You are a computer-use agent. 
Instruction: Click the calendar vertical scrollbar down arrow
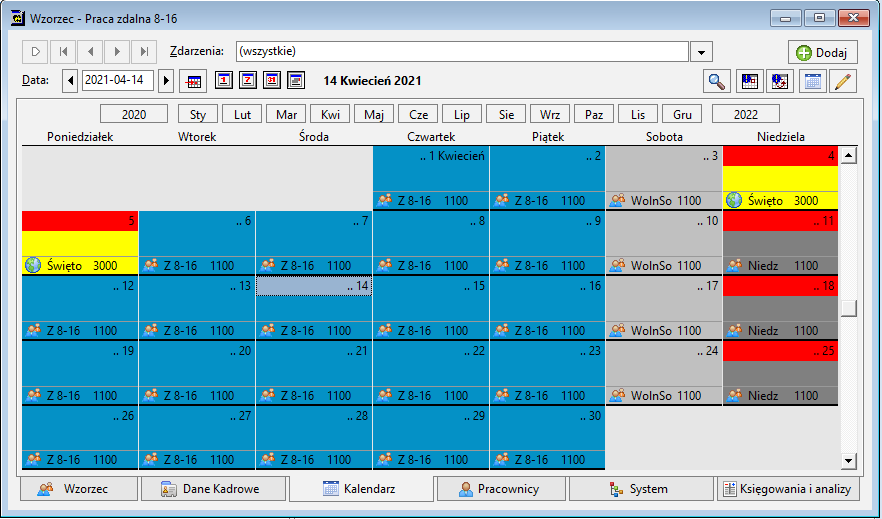(849, 461)
